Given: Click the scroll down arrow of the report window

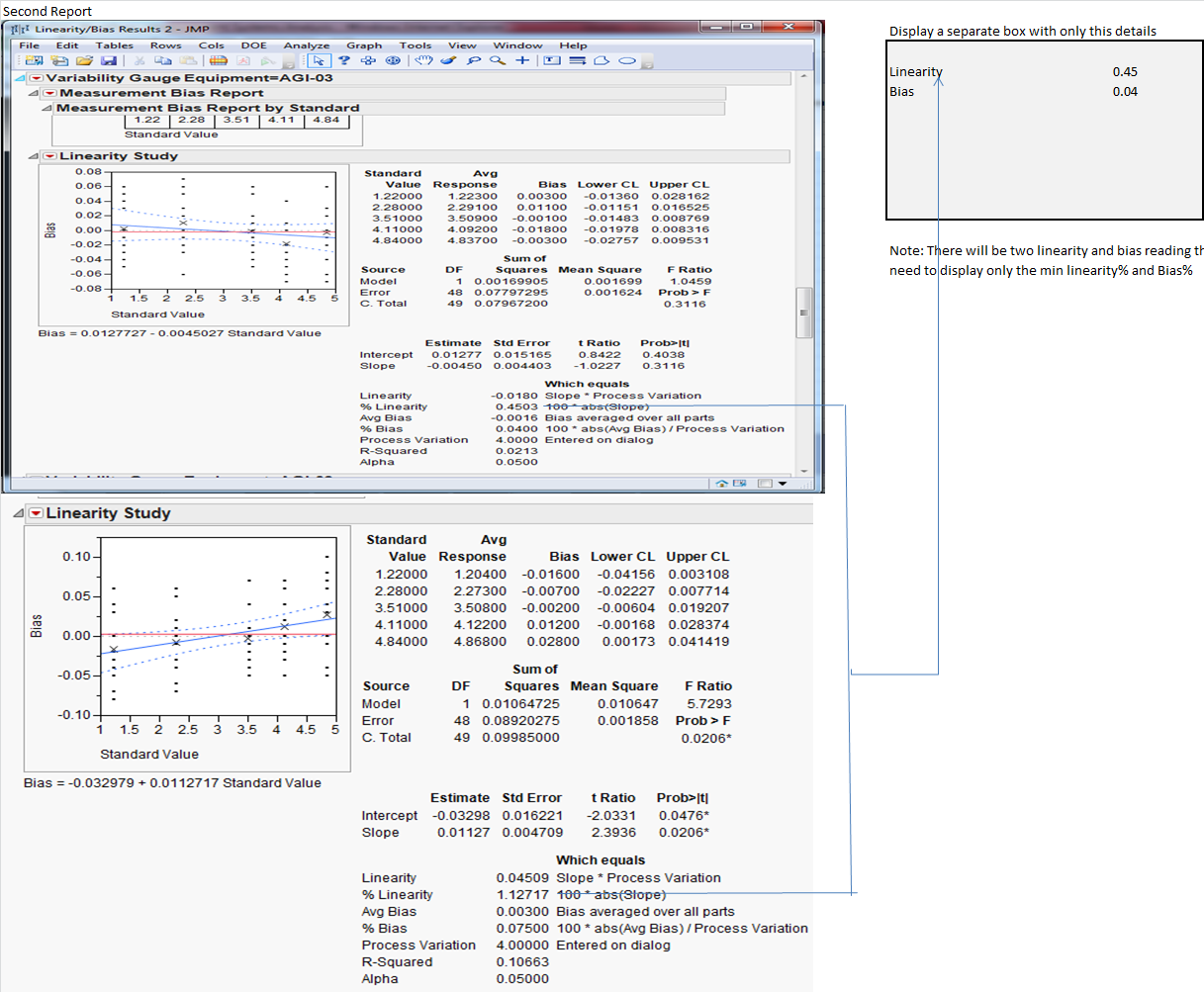Looking at the screenshot, I should (804, 471).
